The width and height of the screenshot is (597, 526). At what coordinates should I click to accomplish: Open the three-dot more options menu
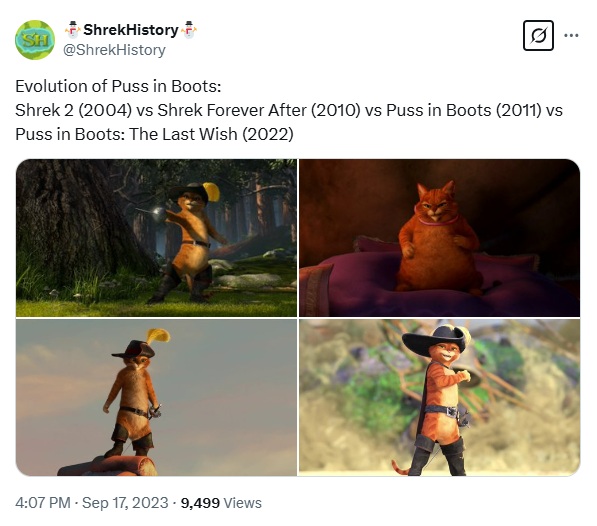[x=571, y=35]
